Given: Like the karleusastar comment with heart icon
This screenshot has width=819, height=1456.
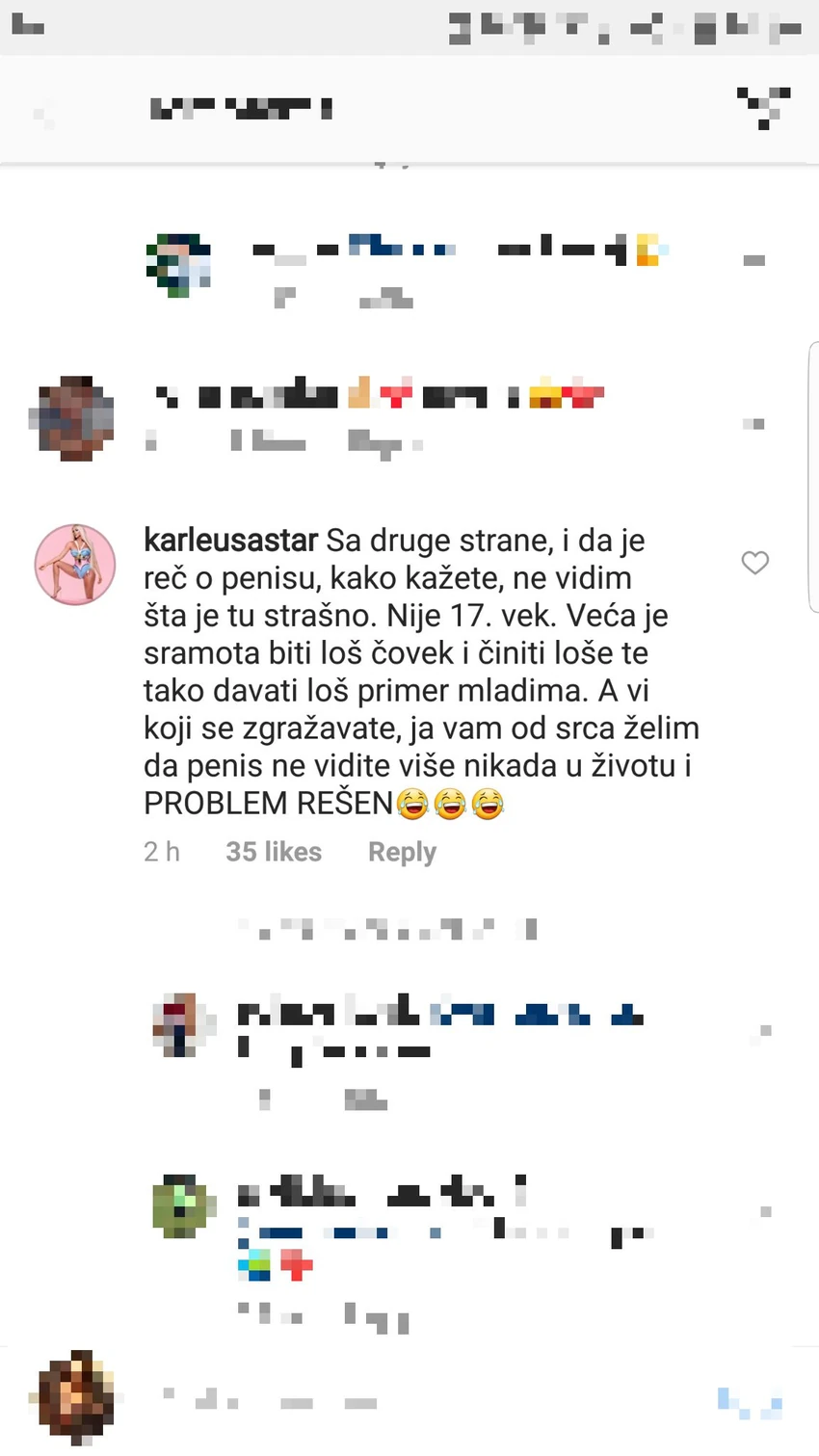Looking at the screenshot, I should 754,563.
